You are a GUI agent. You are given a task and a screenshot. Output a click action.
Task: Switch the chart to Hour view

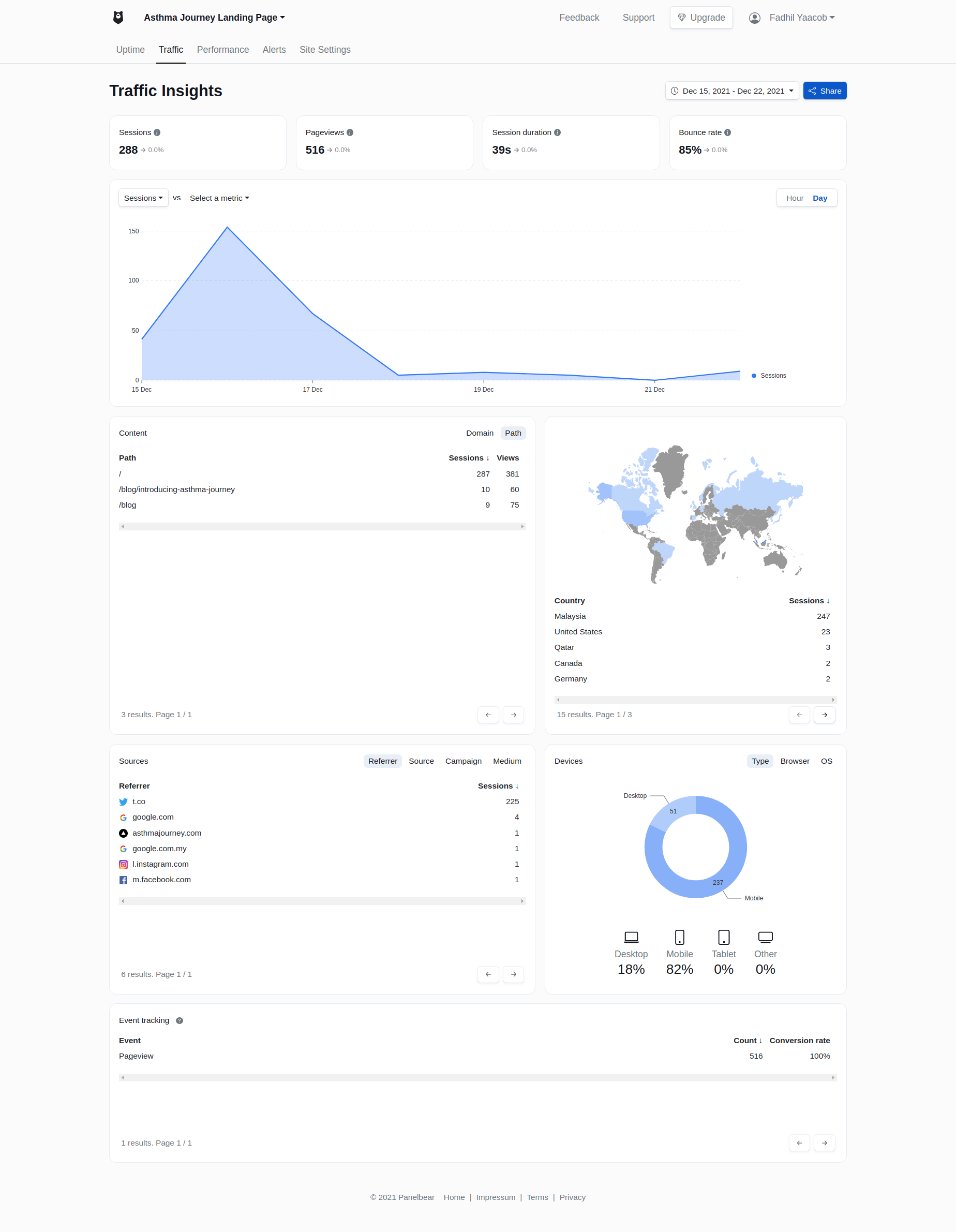click(794, 198)
